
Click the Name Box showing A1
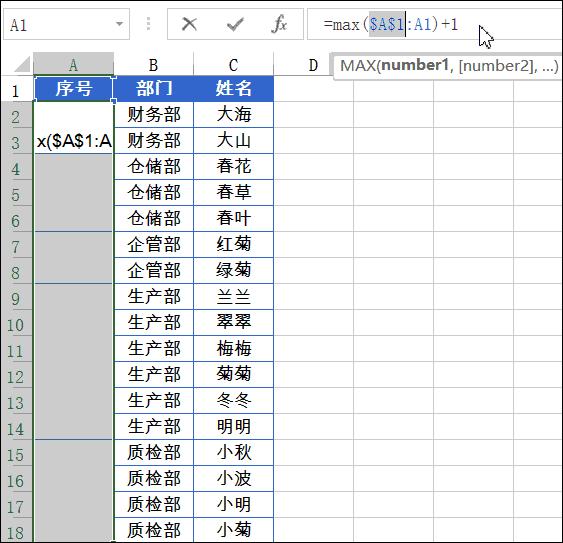pyautogui.click(x=66, y=24)
